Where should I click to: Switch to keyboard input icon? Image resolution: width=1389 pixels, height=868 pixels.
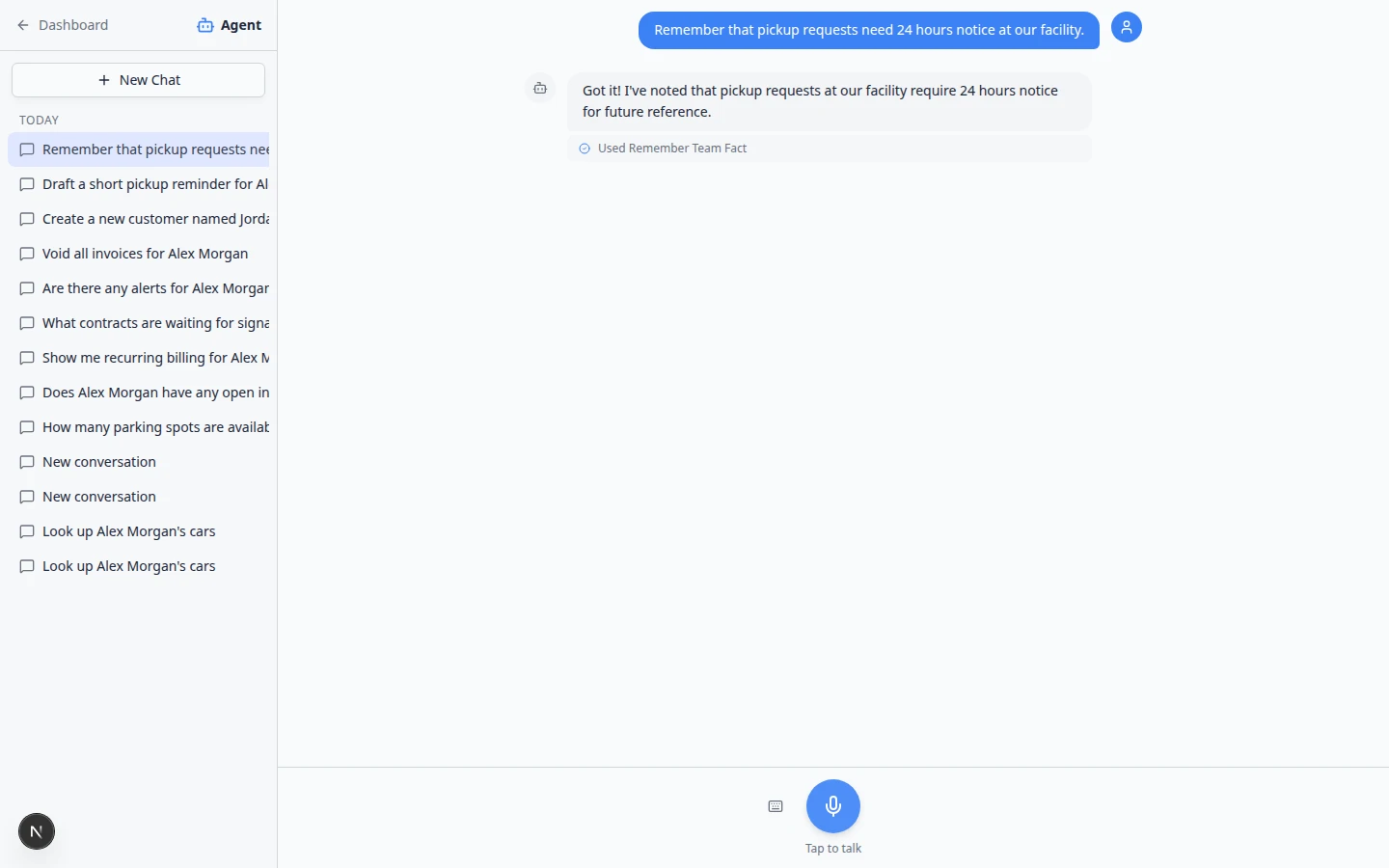tap(776, 806)
